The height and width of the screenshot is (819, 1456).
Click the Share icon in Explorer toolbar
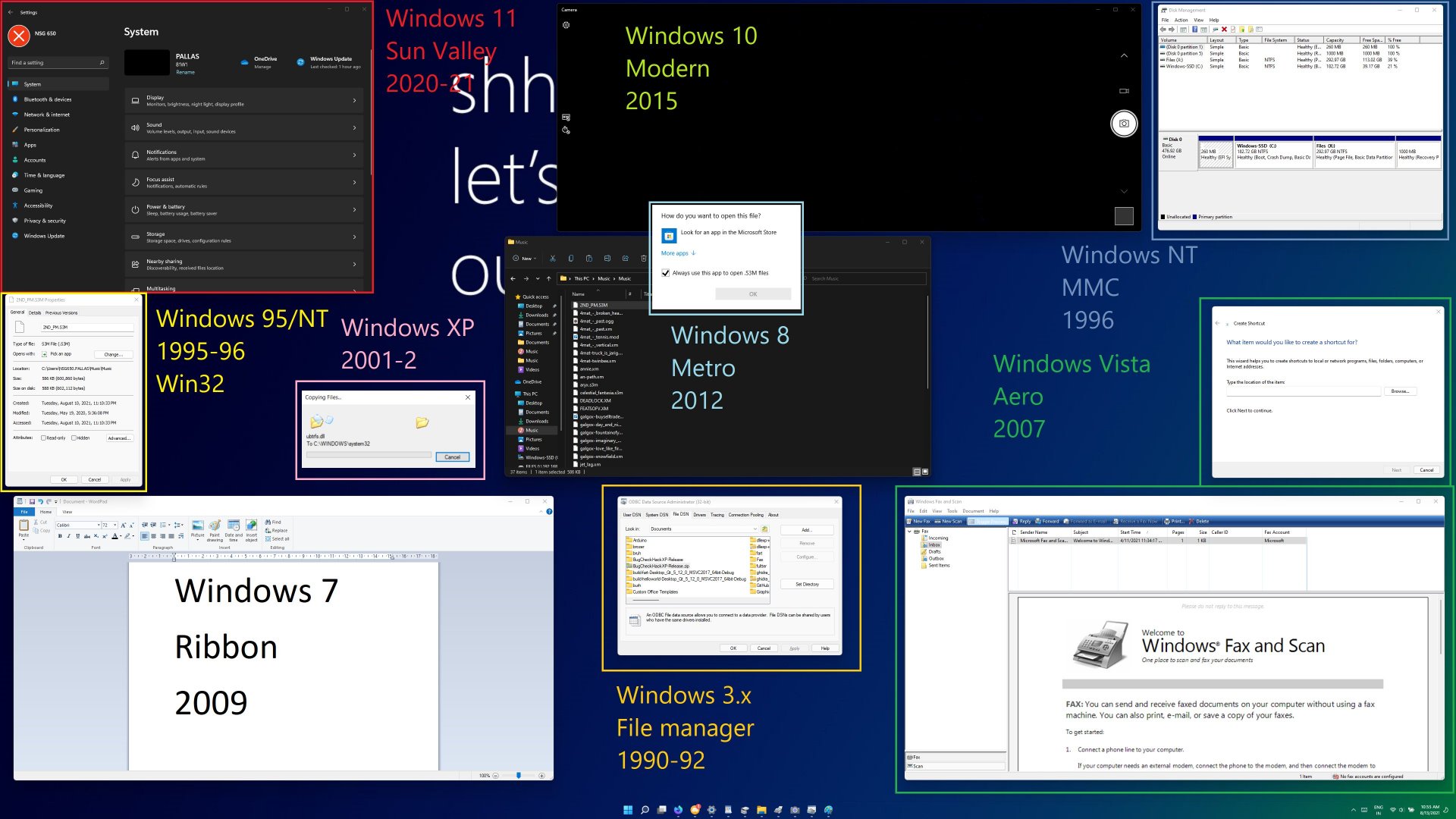coord(626,259)
